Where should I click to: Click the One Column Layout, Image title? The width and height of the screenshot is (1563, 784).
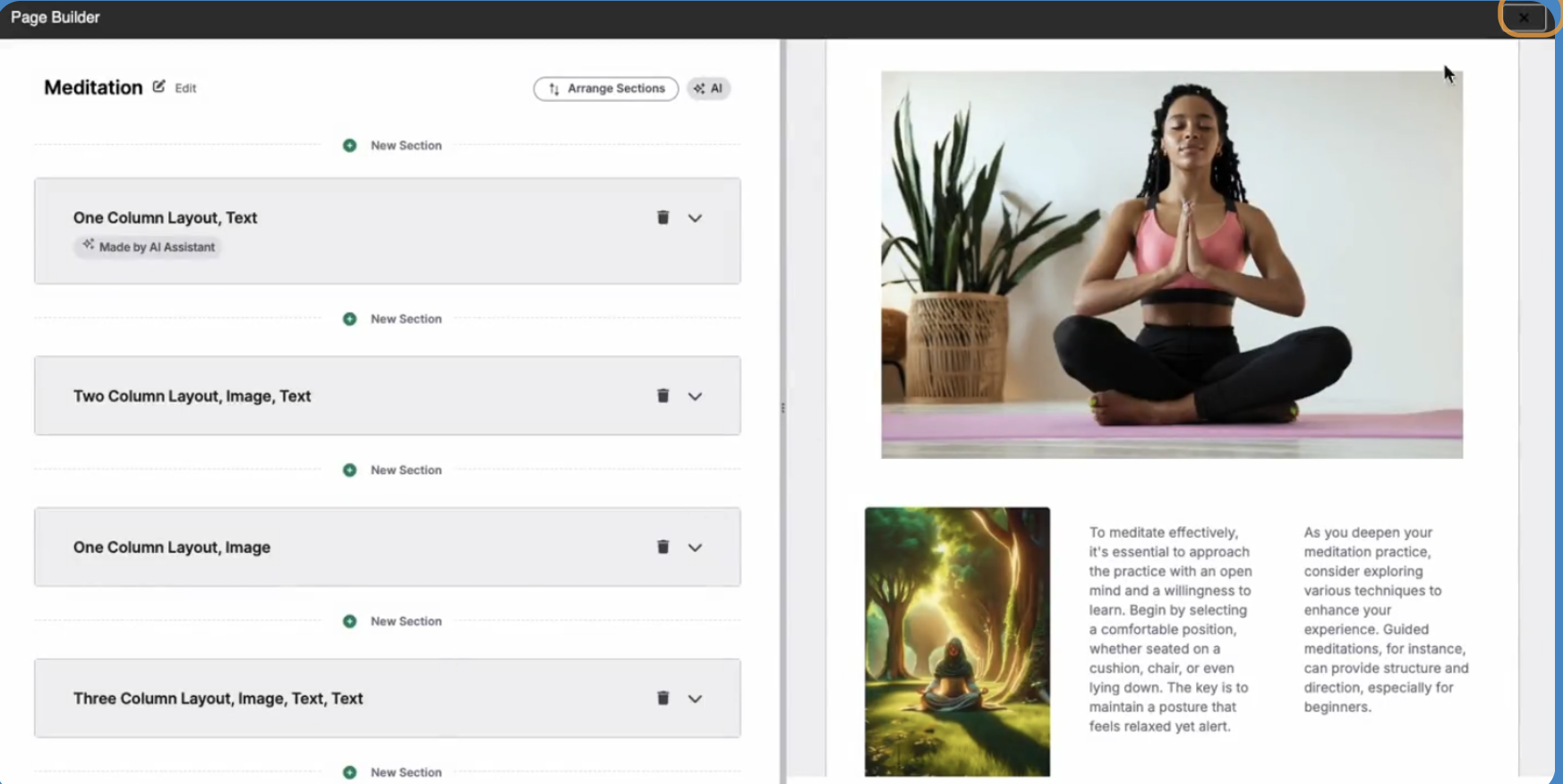click(x=172, y=547)
